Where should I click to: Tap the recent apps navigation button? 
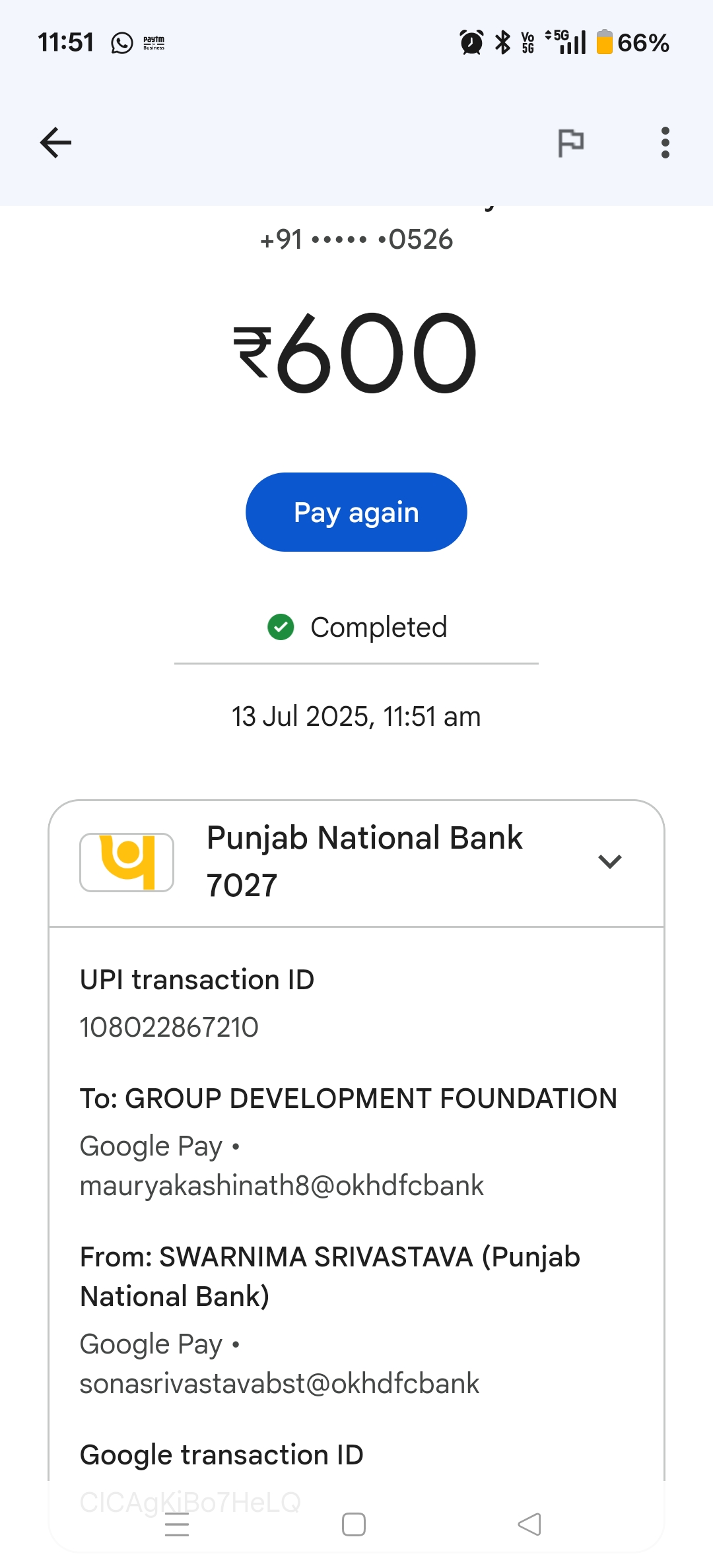177,1524
